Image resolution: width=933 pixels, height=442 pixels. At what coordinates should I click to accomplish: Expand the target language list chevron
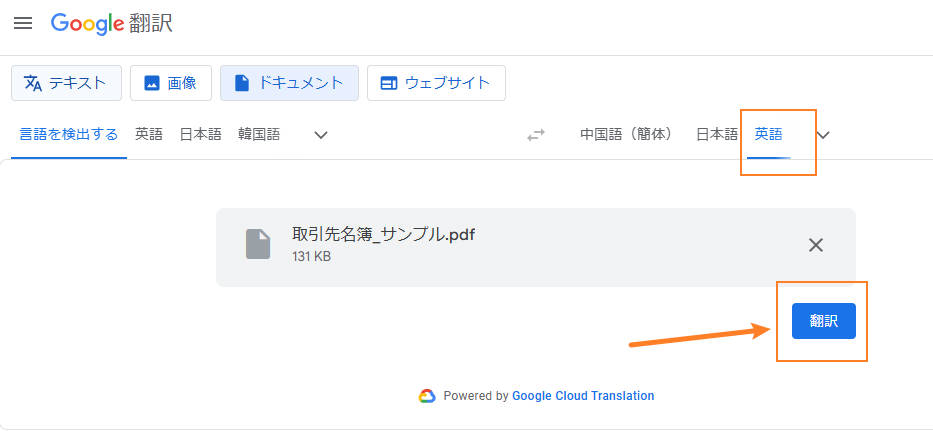823,135
